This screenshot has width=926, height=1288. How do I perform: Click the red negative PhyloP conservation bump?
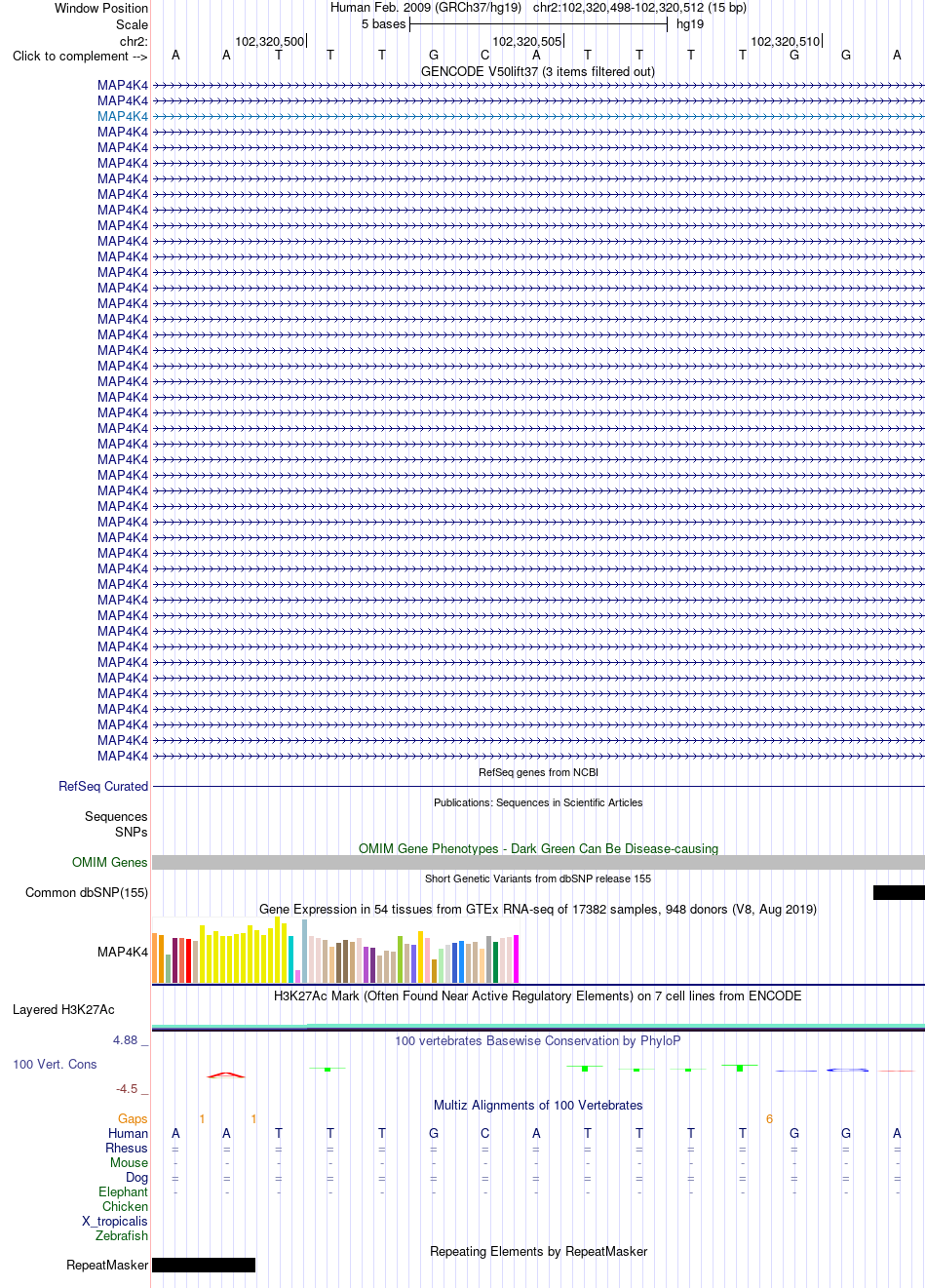tap(226, 1074)
